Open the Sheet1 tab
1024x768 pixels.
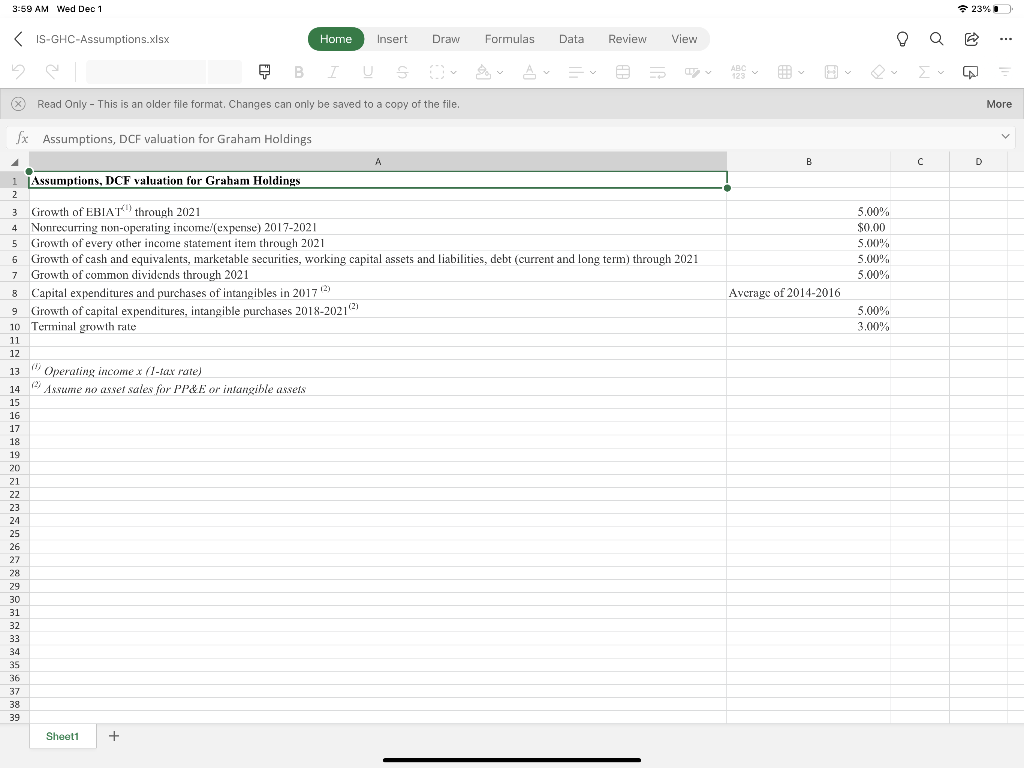(x=62, y=736)
